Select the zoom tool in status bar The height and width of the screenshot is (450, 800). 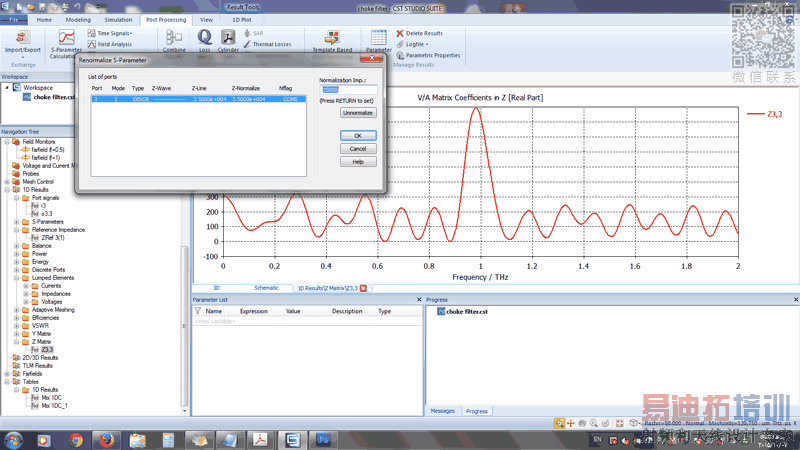[559, 423]
